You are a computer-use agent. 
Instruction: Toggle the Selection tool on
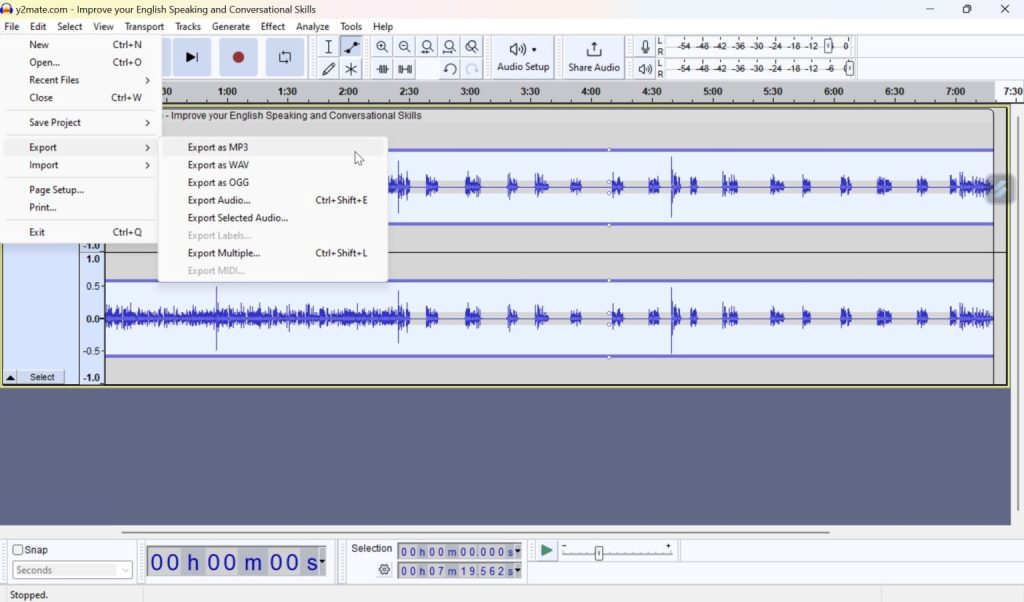coord(329,47)
